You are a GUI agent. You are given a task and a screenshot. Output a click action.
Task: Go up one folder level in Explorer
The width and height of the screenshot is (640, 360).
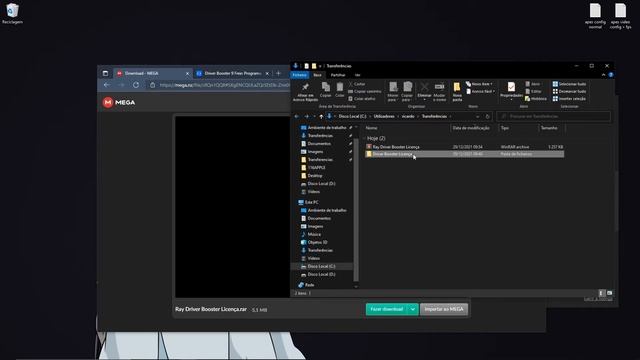tap(321, 117)
